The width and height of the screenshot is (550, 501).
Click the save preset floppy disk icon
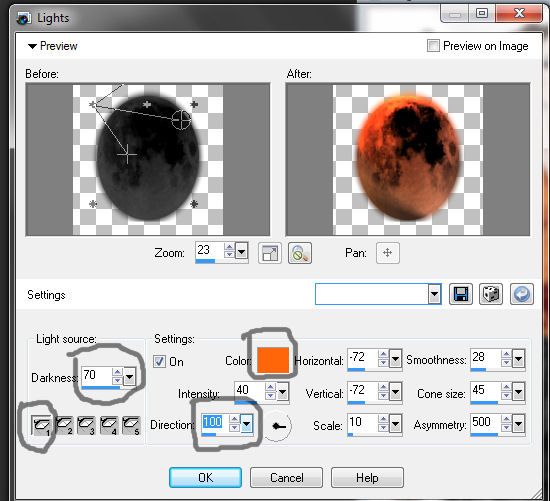461,294
